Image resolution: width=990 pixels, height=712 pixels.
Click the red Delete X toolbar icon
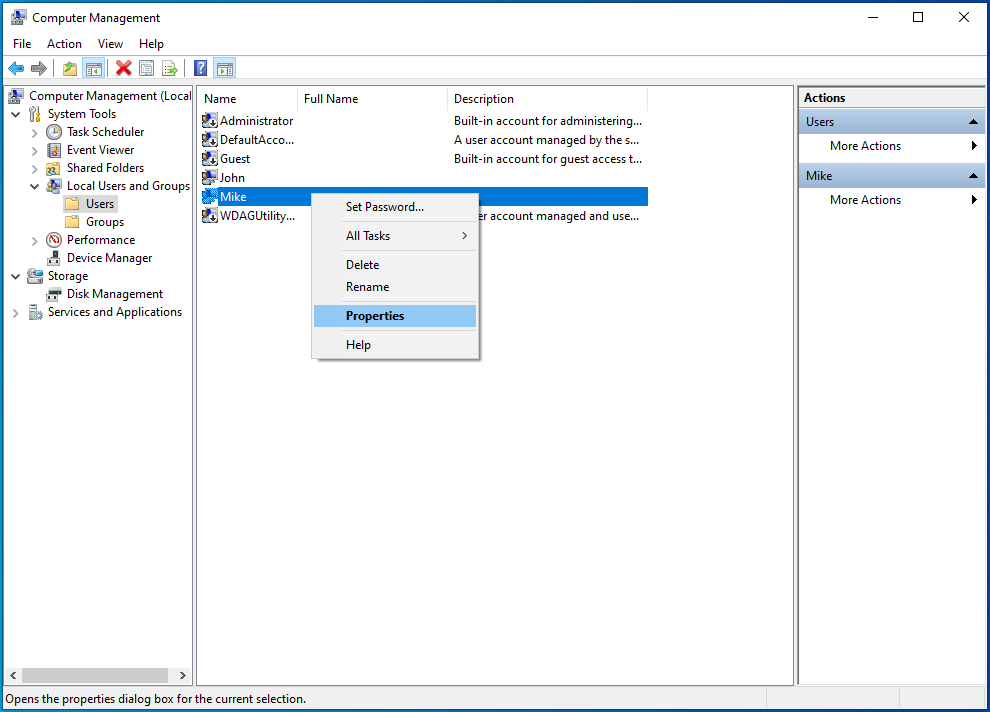point(123,68)
